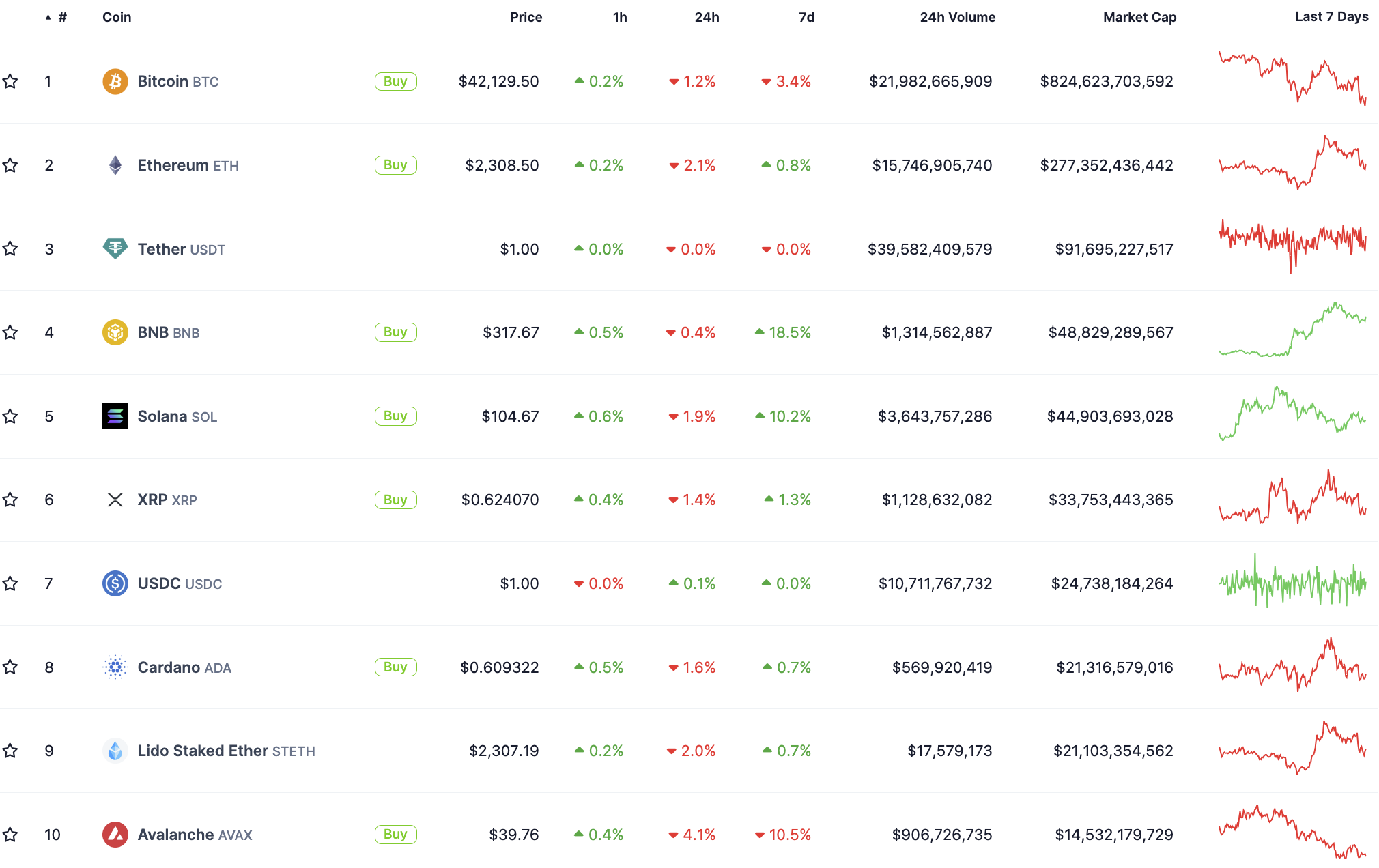Toggle the USDC favorite star
Image resolution: width=1379 pixels, height=868 pixels.
pos(10,583)
